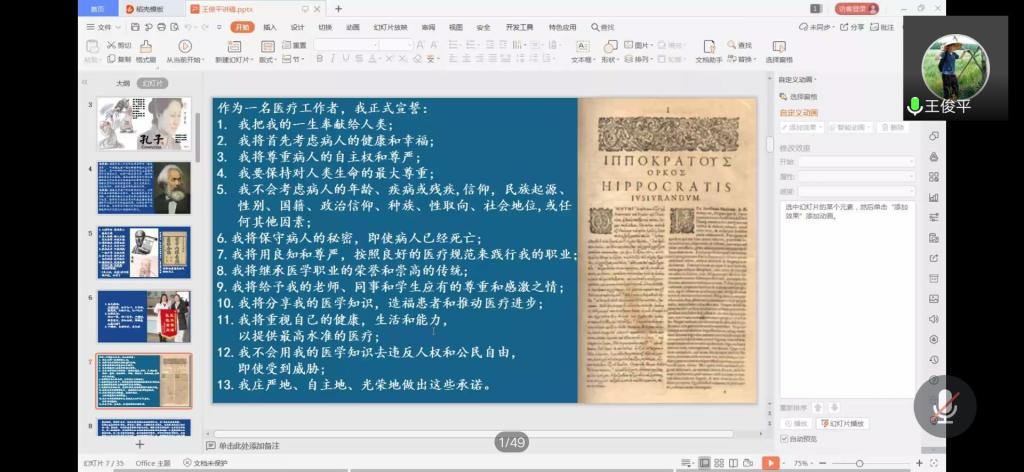Open new tab with plus beside document tabs
Viewport: 1024px width, 472px height.
pyautogui.click(x=338, y=8)
